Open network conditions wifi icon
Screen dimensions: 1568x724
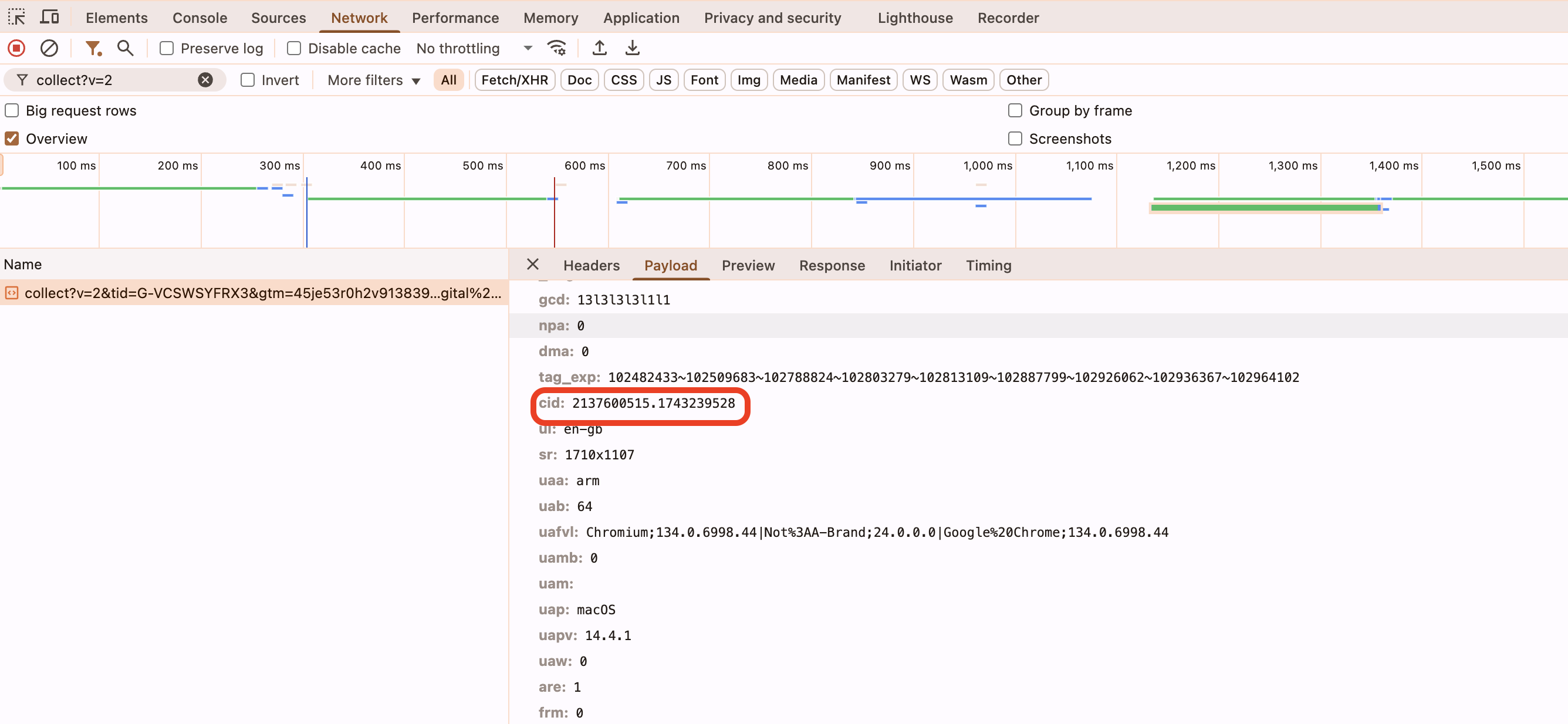(x=557, y=48)
